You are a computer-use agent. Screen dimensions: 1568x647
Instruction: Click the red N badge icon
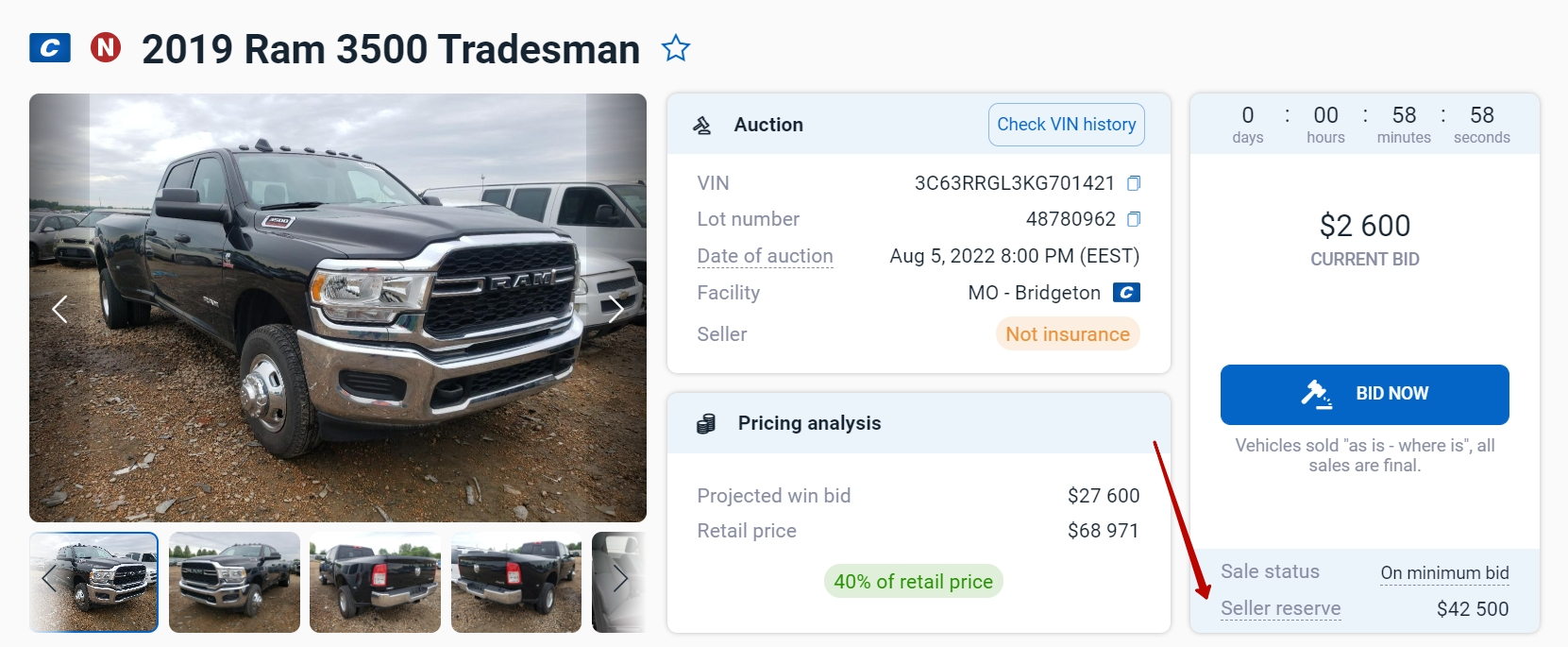click(x=106, y=47)
